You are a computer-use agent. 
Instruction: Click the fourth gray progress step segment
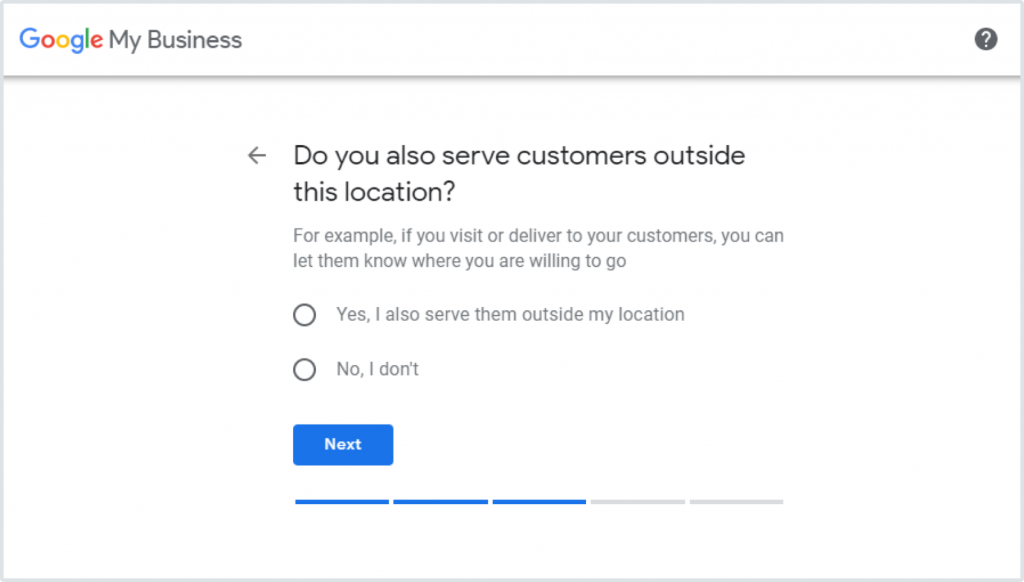pos(638,501)
